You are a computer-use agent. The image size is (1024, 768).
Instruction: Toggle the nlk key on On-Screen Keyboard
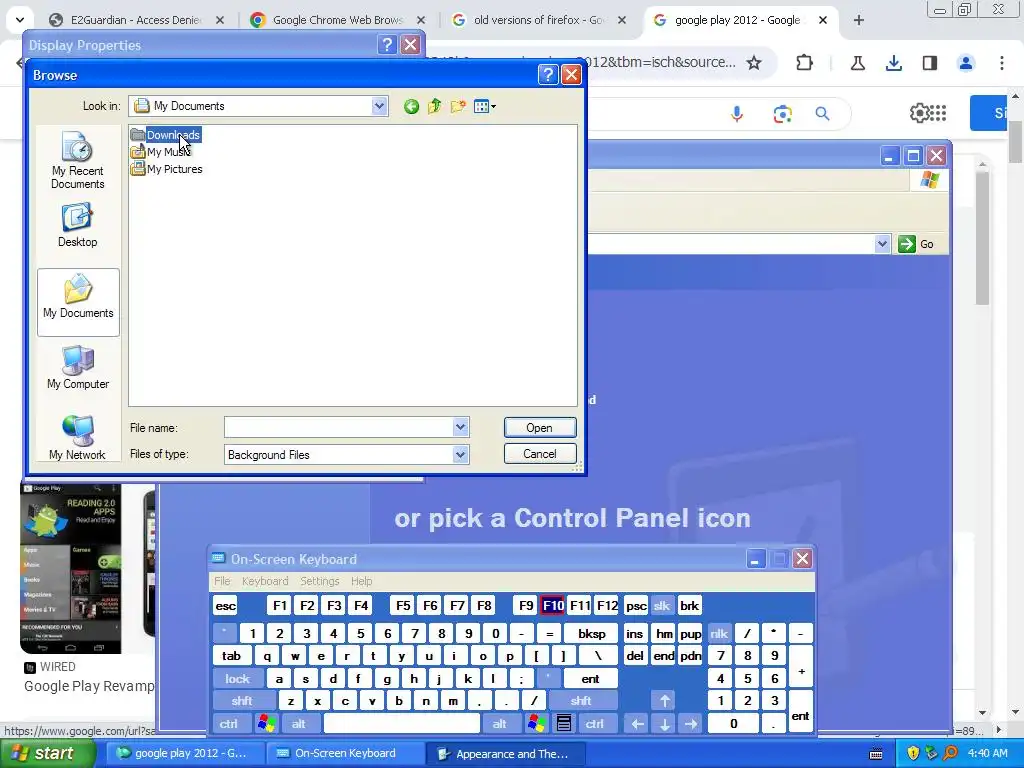(x=719, y=633)
